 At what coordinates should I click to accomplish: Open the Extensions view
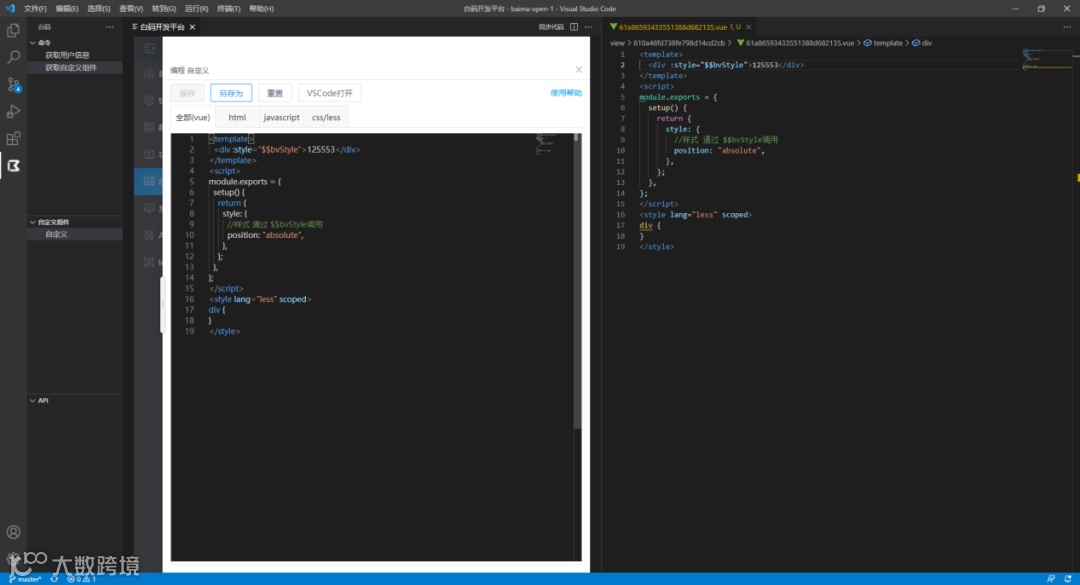[x=13, y=138]
